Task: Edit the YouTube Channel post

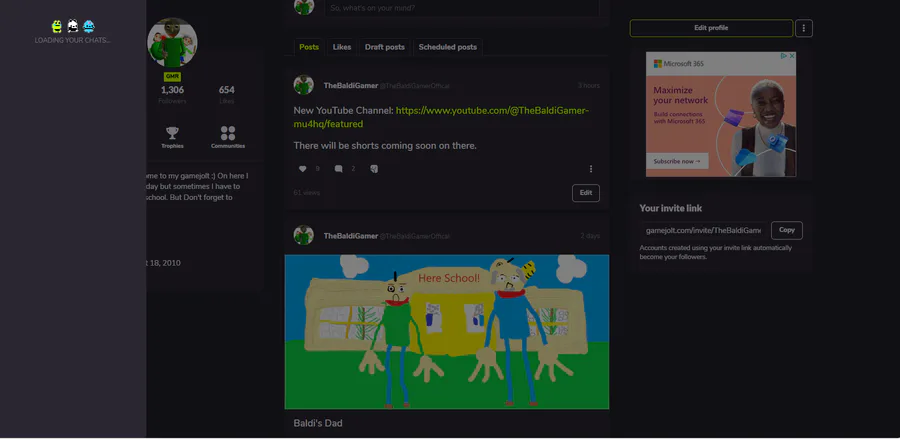Action: pos(585,193)
